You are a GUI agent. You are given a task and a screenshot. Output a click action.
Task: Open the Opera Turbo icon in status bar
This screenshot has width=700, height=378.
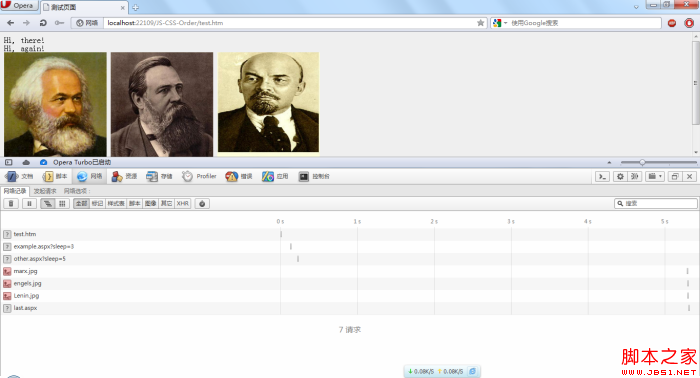(43, 162)
